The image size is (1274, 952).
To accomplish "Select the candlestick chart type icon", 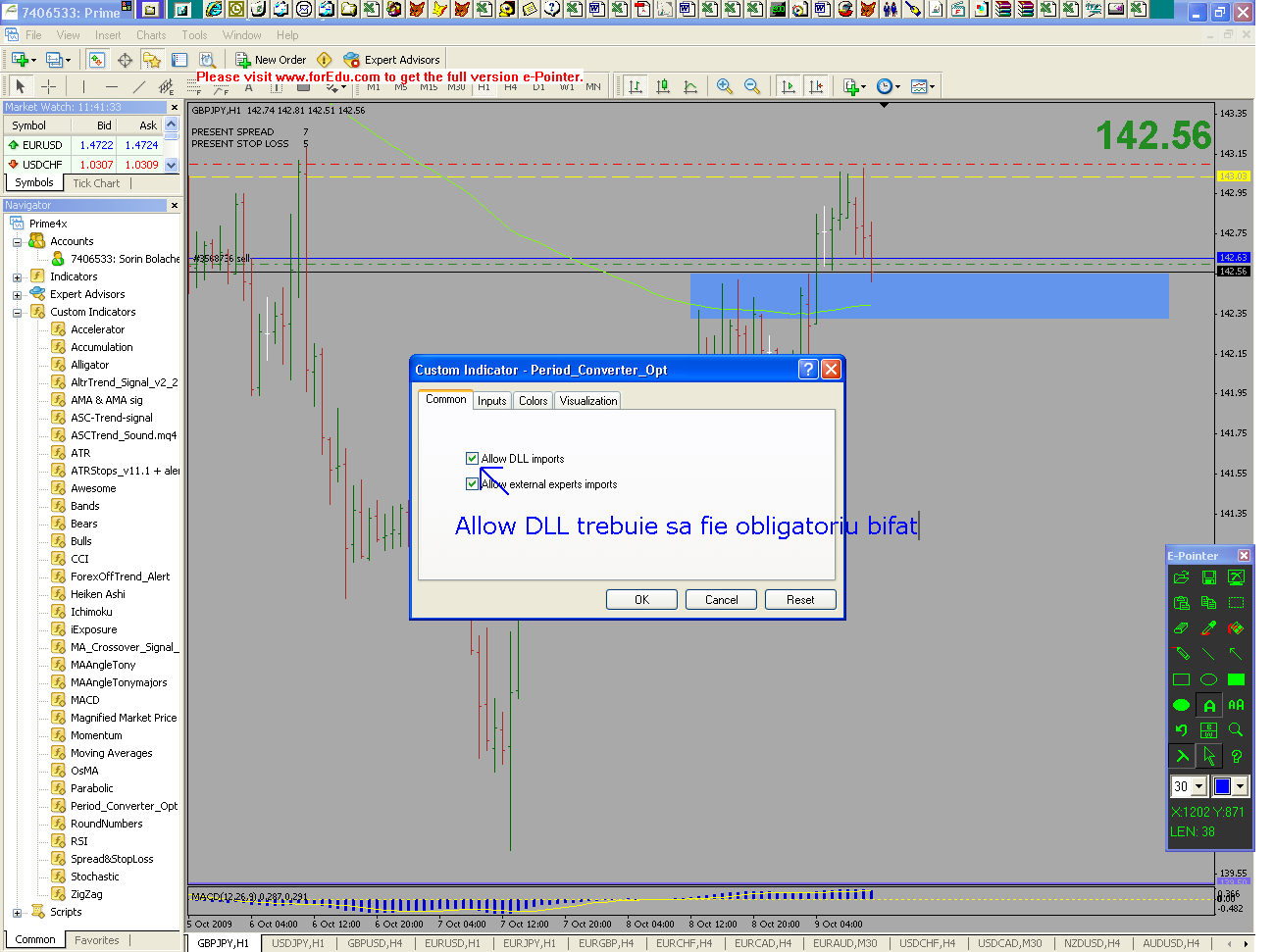I will [663, 86].
